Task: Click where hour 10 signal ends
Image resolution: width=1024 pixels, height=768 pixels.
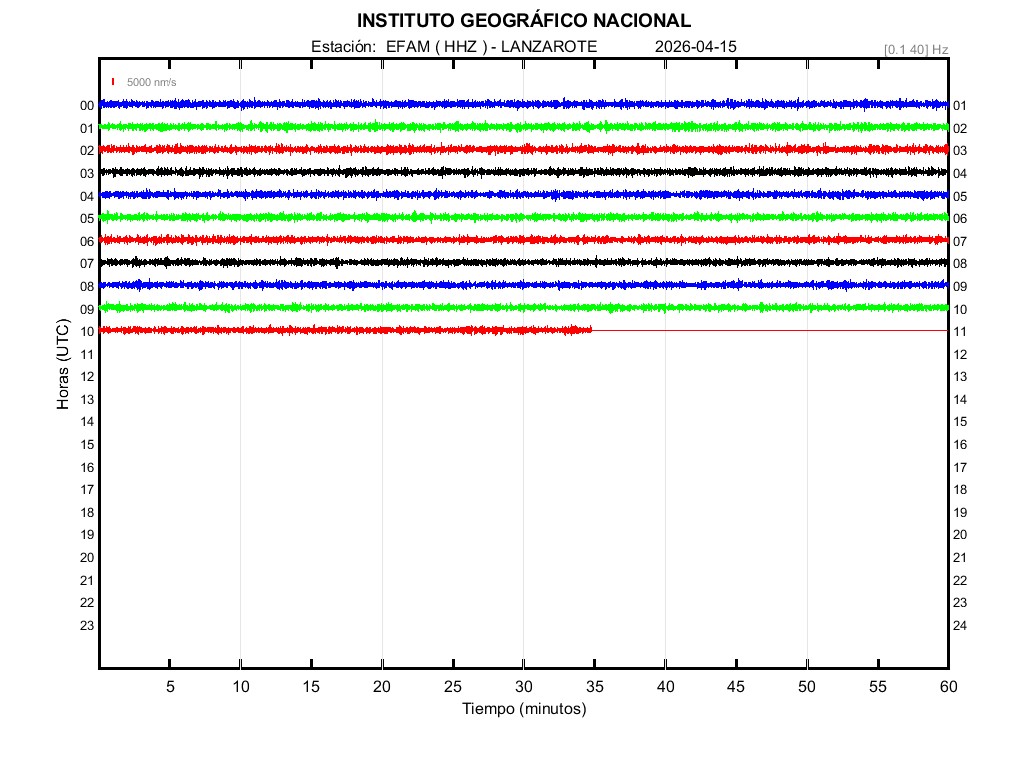Action: 591,330
